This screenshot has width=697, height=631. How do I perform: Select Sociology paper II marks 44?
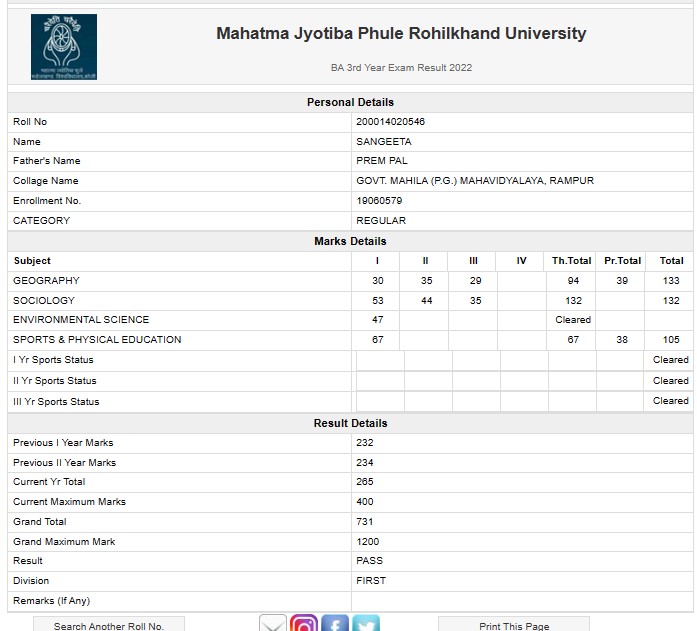click(426, 300)
